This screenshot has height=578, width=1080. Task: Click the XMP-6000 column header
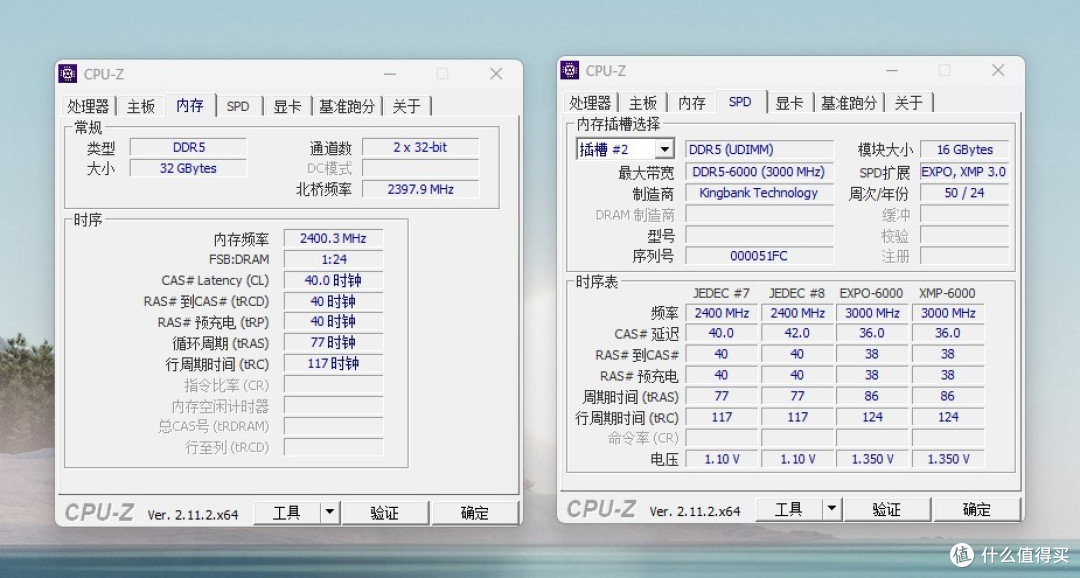click(947, 293)
